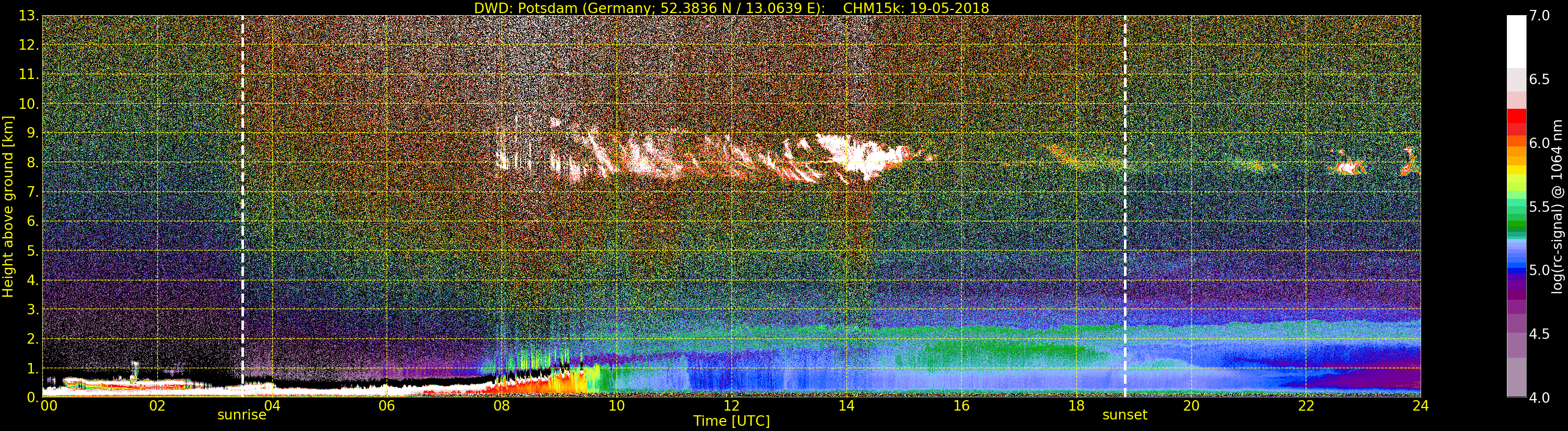1568x431 pixels.
Task: Click the time axis tick '22'
Action: [1306, 406]
